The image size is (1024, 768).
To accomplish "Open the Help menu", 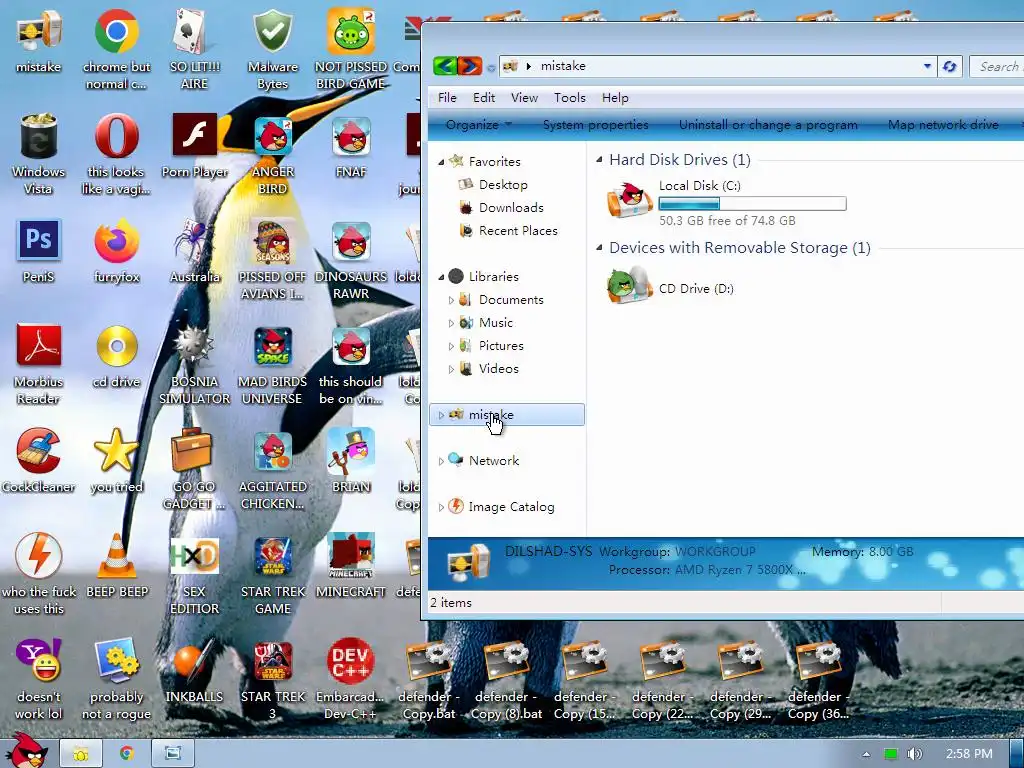I will 615,97.
